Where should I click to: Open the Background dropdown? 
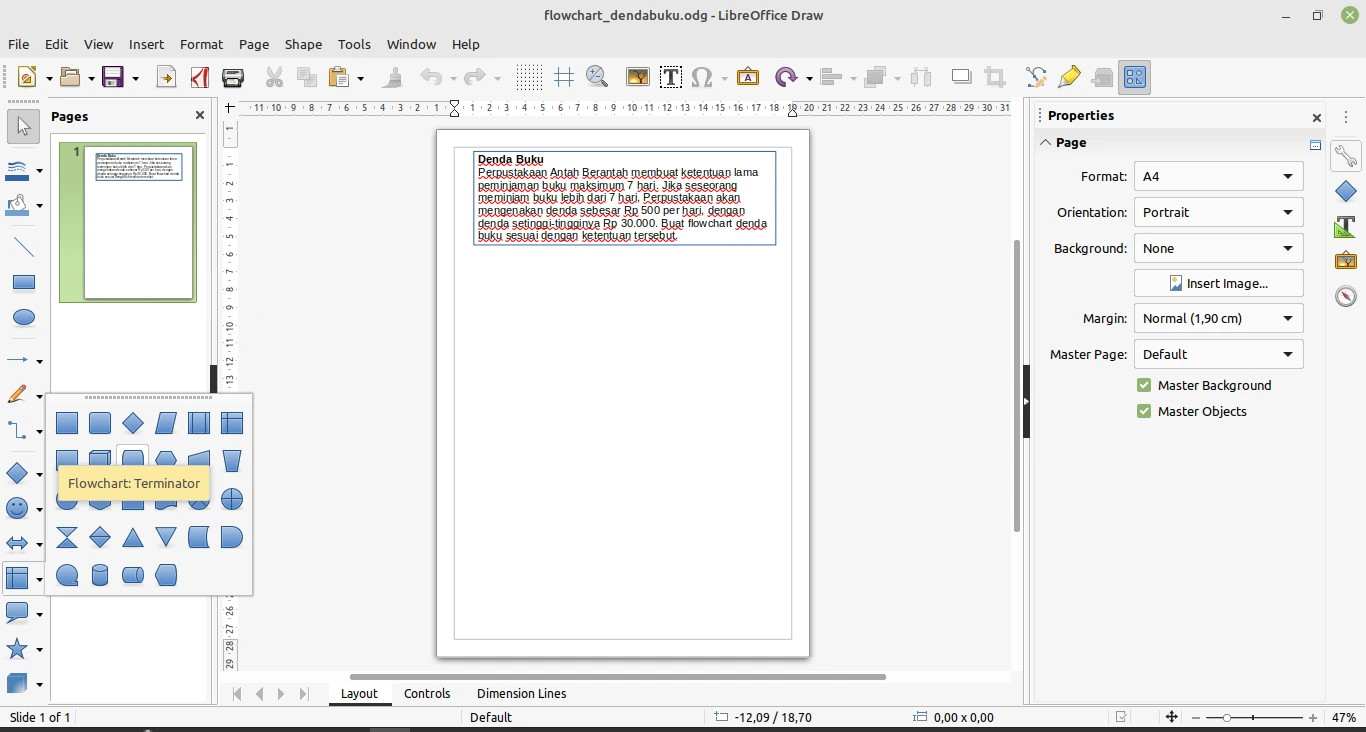coord(1218,248)
